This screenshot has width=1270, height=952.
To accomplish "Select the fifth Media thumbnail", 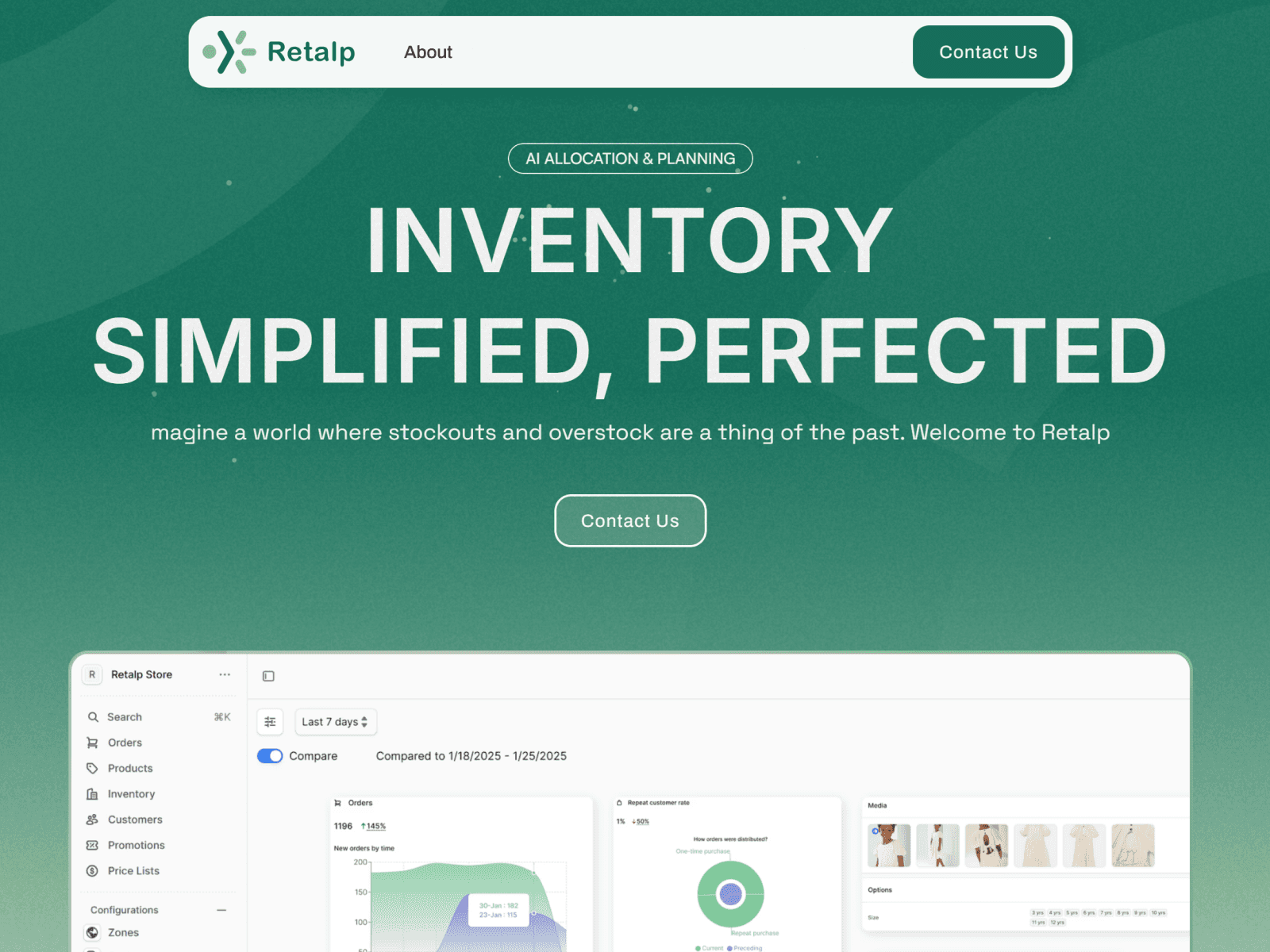I will coord(1084,845).
